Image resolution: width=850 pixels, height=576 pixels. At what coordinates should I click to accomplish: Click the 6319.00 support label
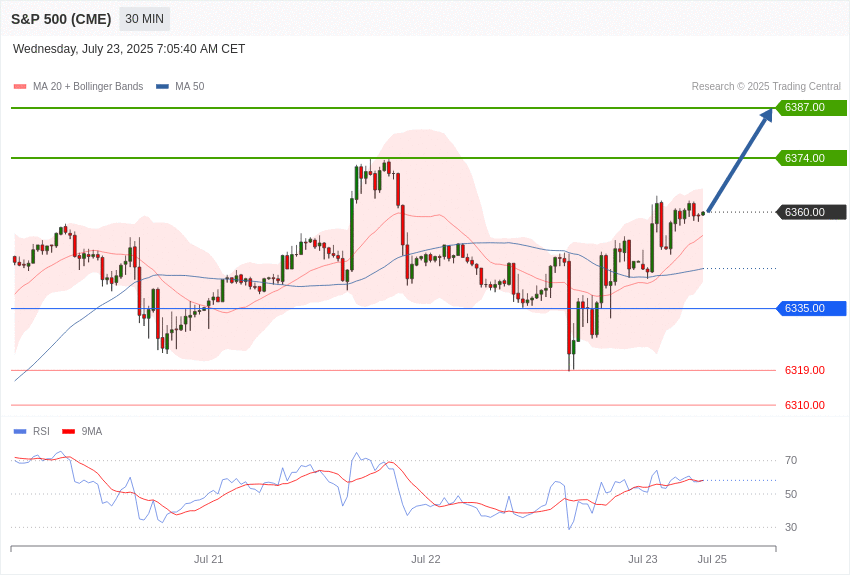[x=805, y=370]
